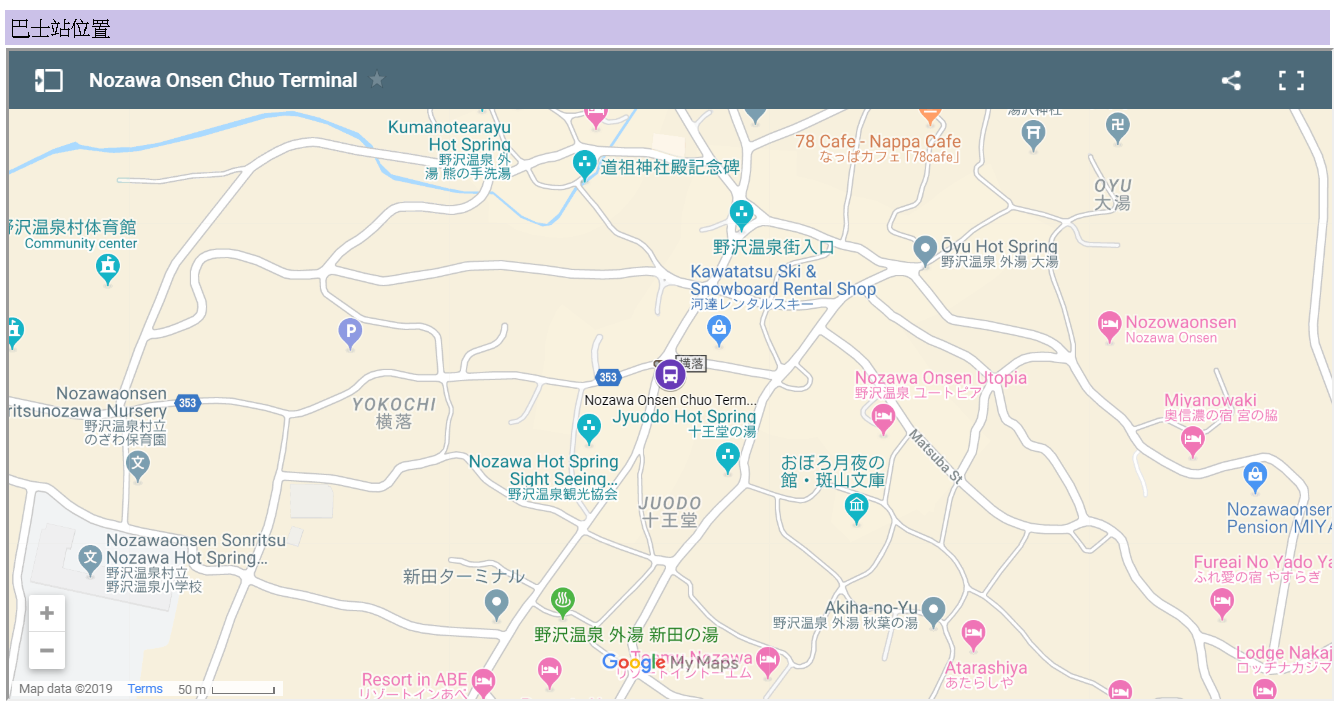Click the Matsuba St road label
This screenshot has width=1341, height=710.
[935, 456]
